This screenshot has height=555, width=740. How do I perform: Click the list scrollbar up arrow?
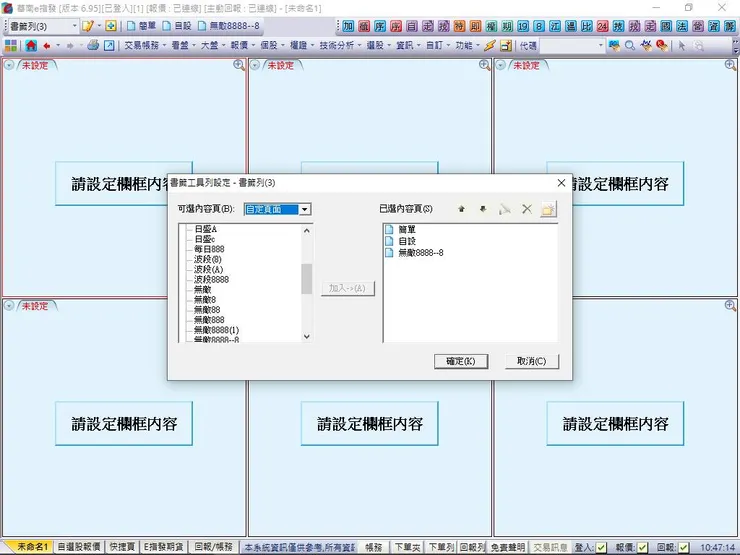[307, 231]
